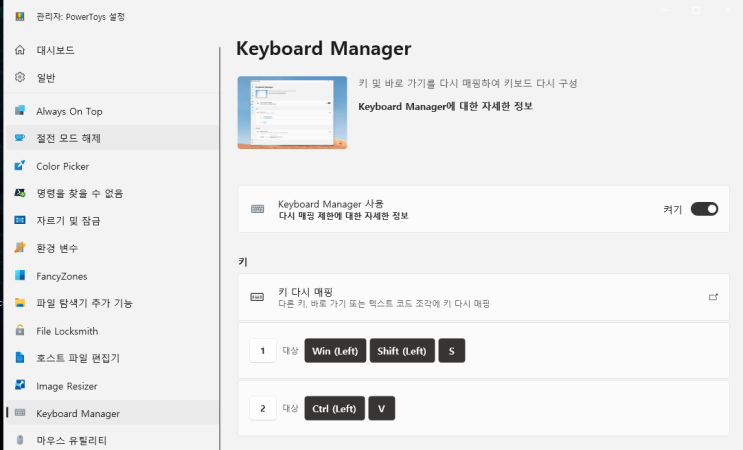Open the 일반 settings page
This screenshot has width=743, height=450.
point(112,77)
